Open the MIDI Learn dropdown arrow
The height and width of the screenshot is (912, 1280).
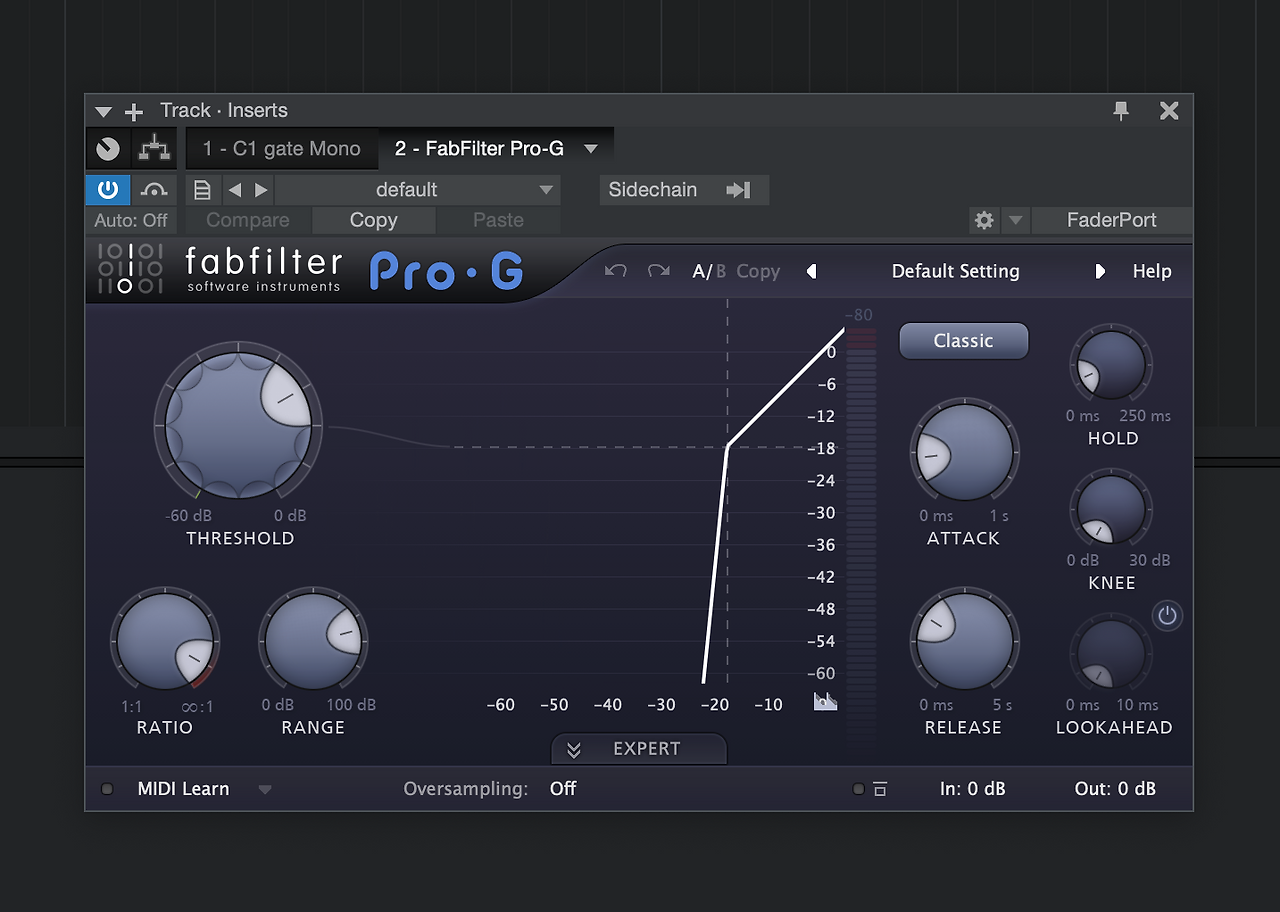pos(265,789)
